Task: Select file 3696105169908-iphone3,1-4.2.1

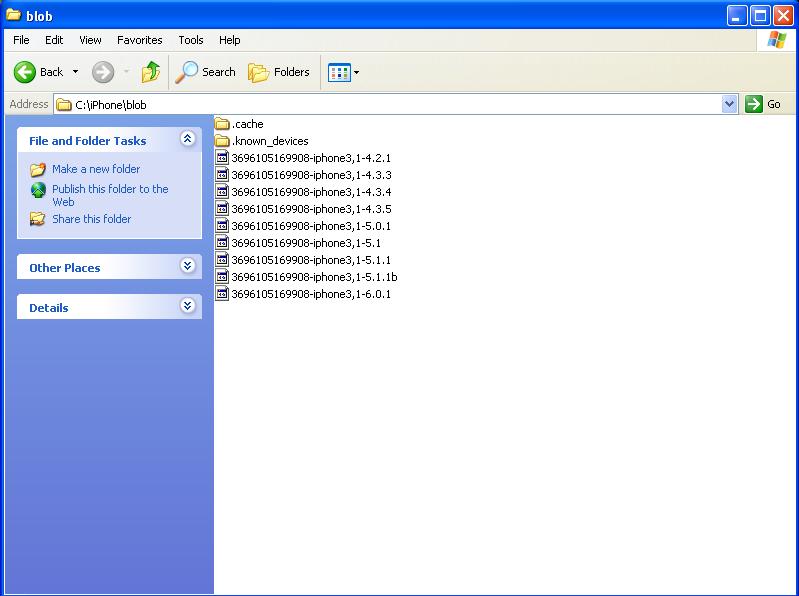Action: (310, 158)
